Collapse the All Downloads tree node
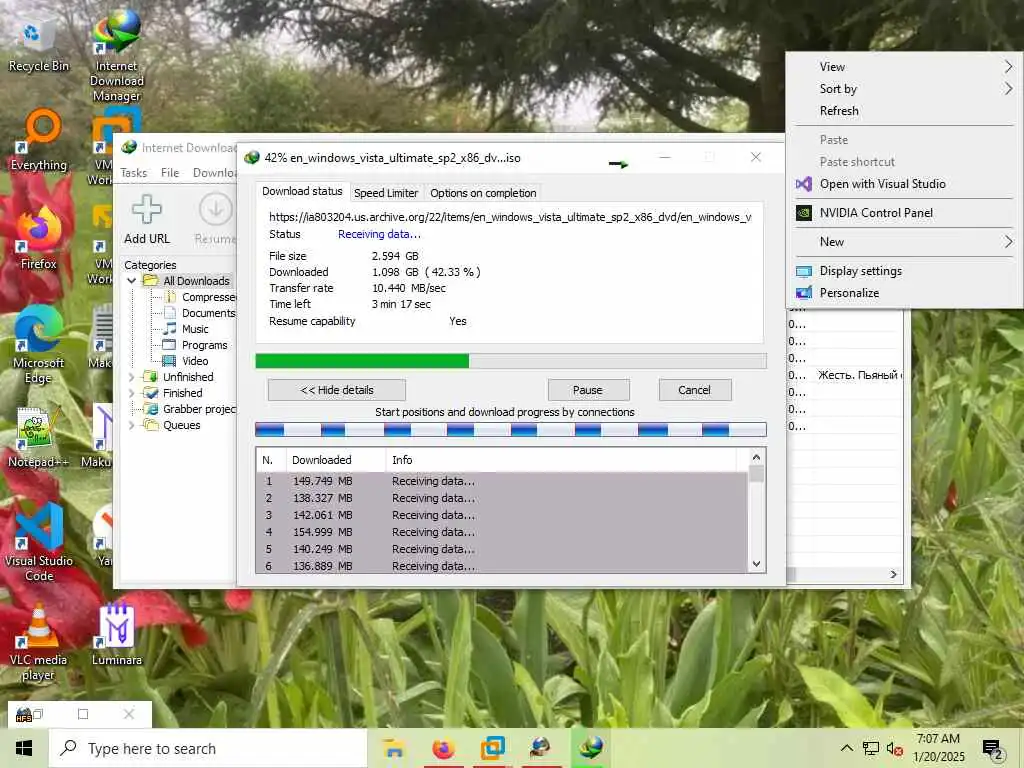1024x768 pixels. click(132, 281)
